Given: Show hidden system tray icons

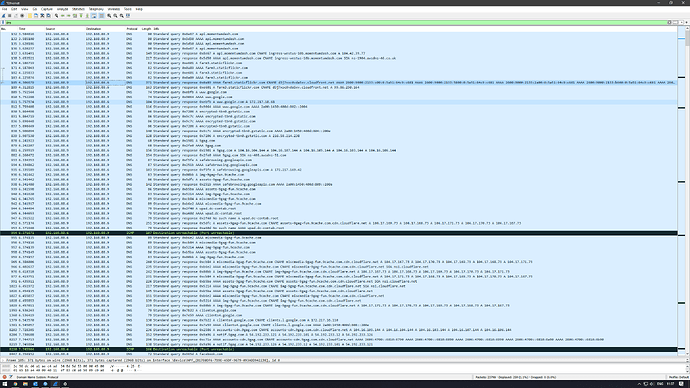Looking at the screenshot, I should tap(639, 384).
